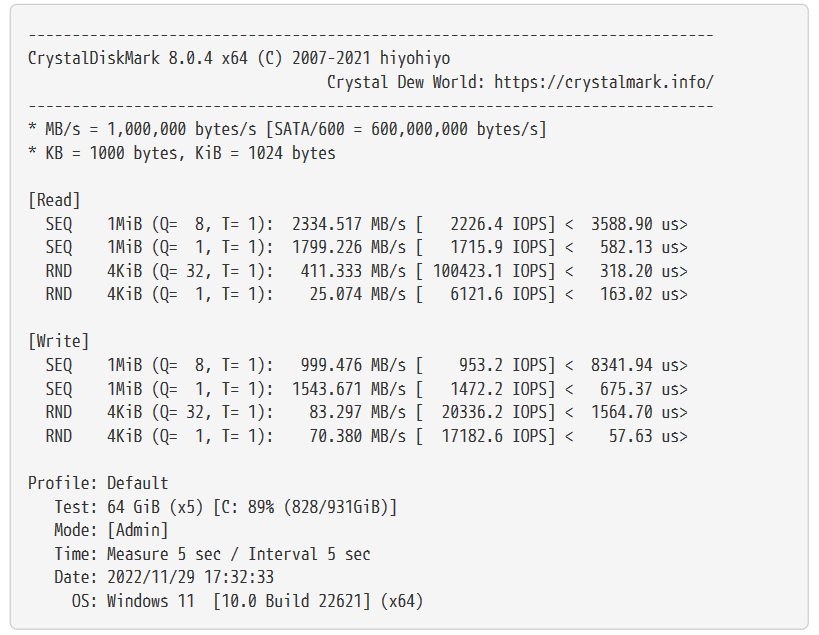Screen dimensions: 819x635
Task: Click the Date 2022/11/29 line
Action: [164, 577]
